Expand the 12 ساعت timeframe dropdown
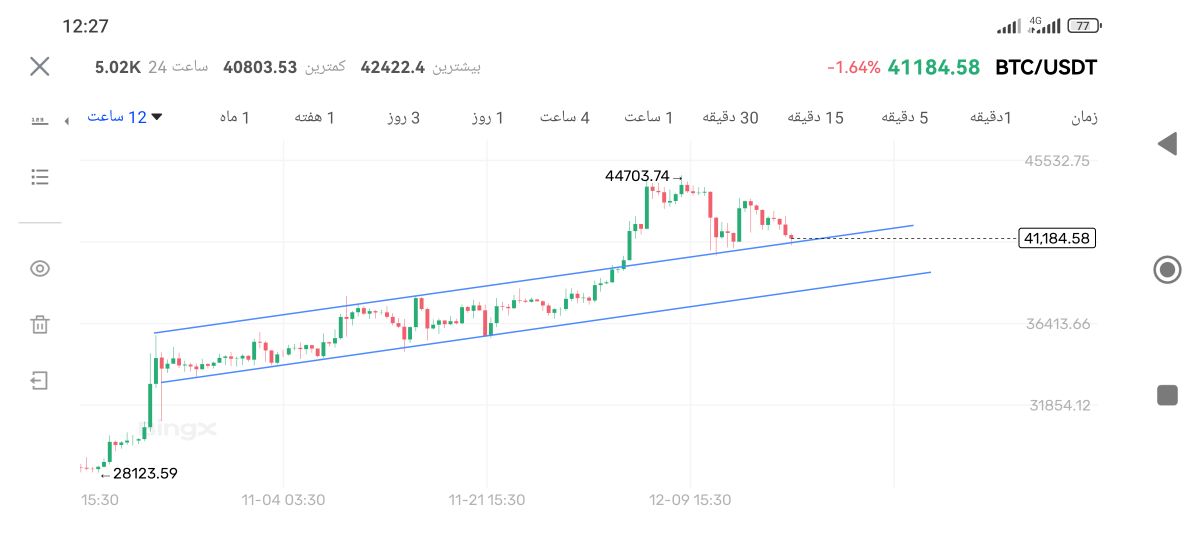 [124, 117]
